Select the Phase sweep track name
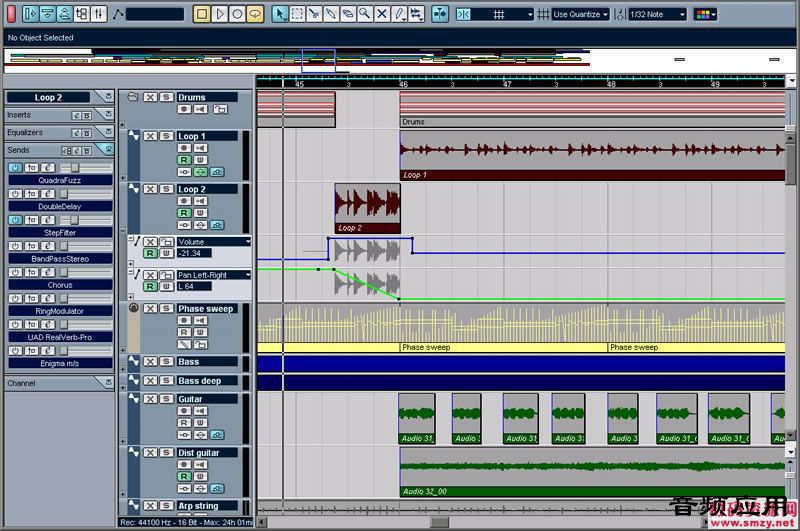This screenshot has width=800, height=531. [x=207, y=308]
